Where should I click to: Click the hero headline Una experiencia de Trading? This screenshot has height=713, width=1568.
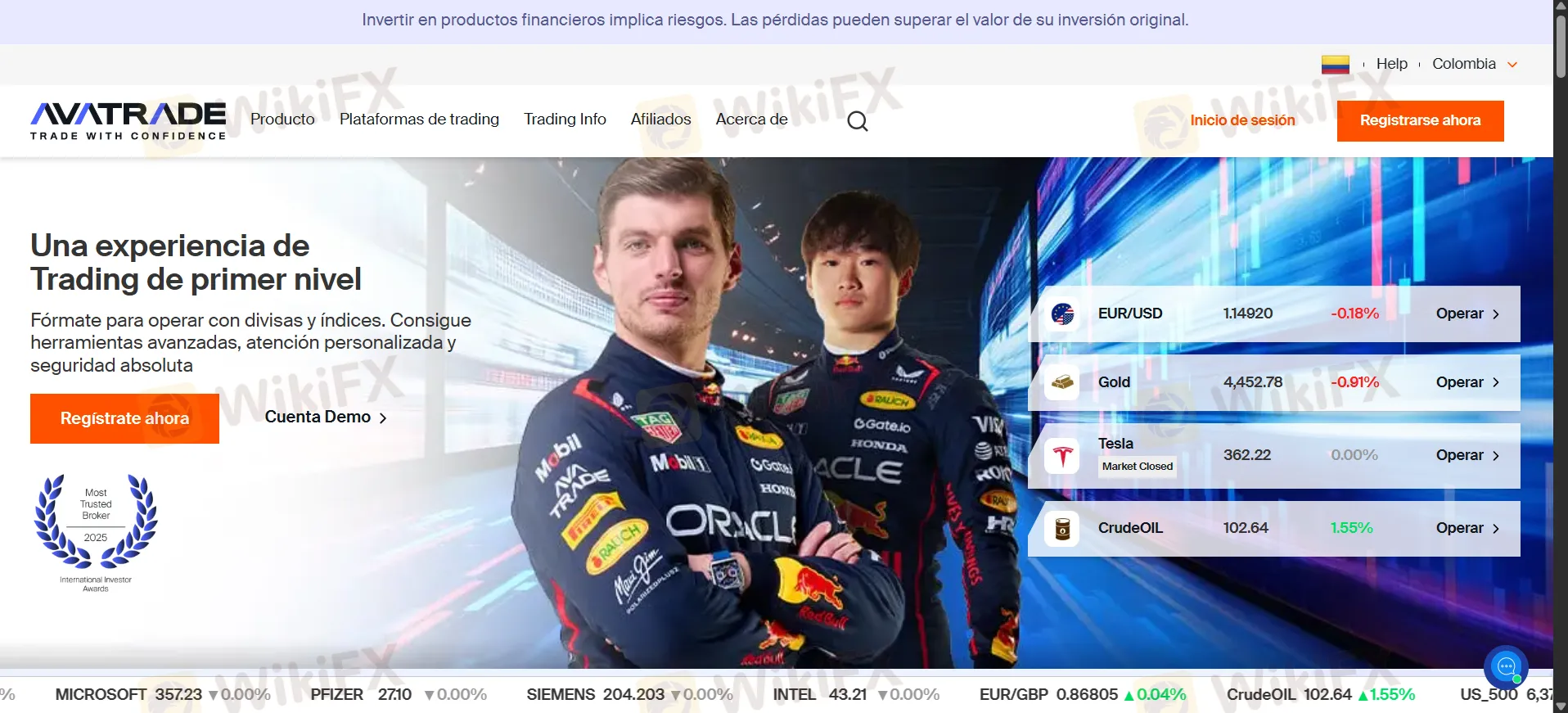[196, 262]
